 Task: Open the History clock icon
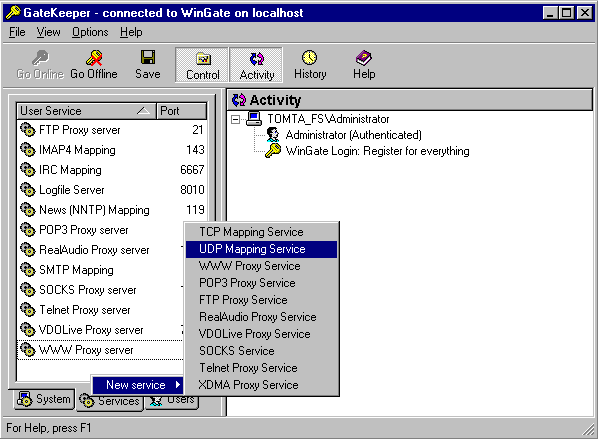[310, 58]
